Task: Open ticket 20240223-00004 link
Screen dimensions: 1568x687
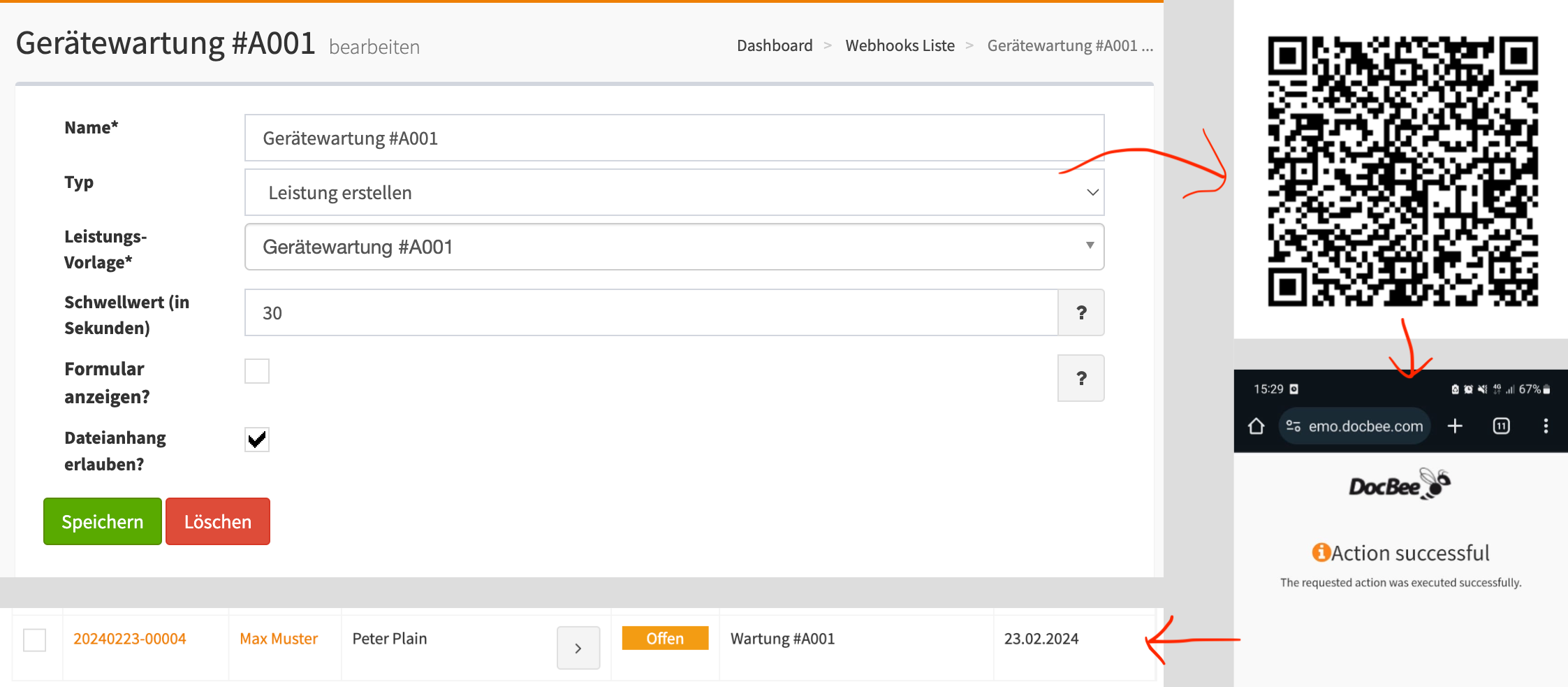Action: tap(130, 639)
